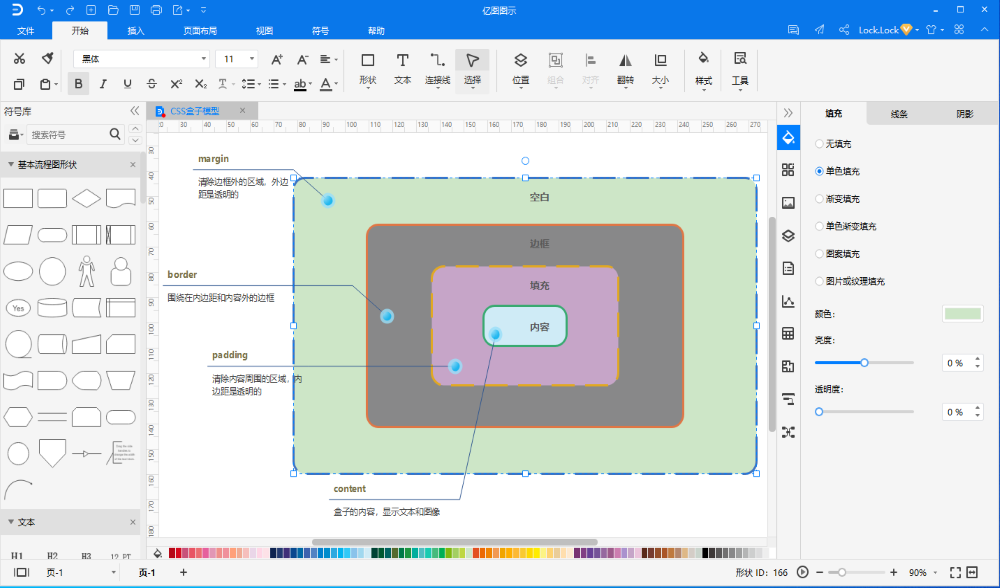Open the 文件 menu

[x=26, y=31]
